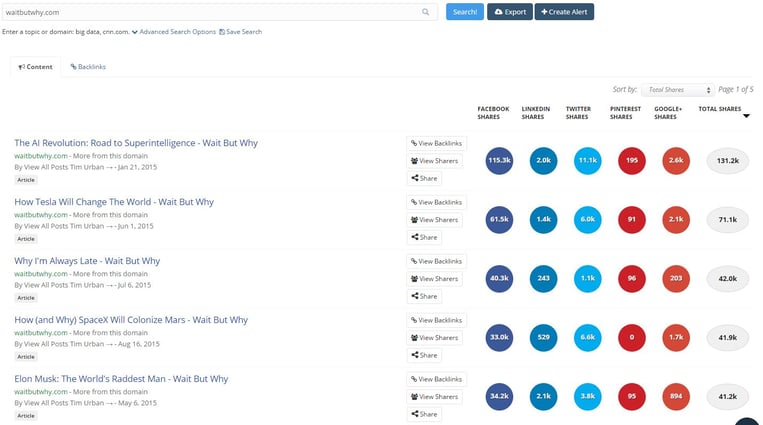Click the 71.1k total shares badge
The image size is (763, 425).
(727, 220)
